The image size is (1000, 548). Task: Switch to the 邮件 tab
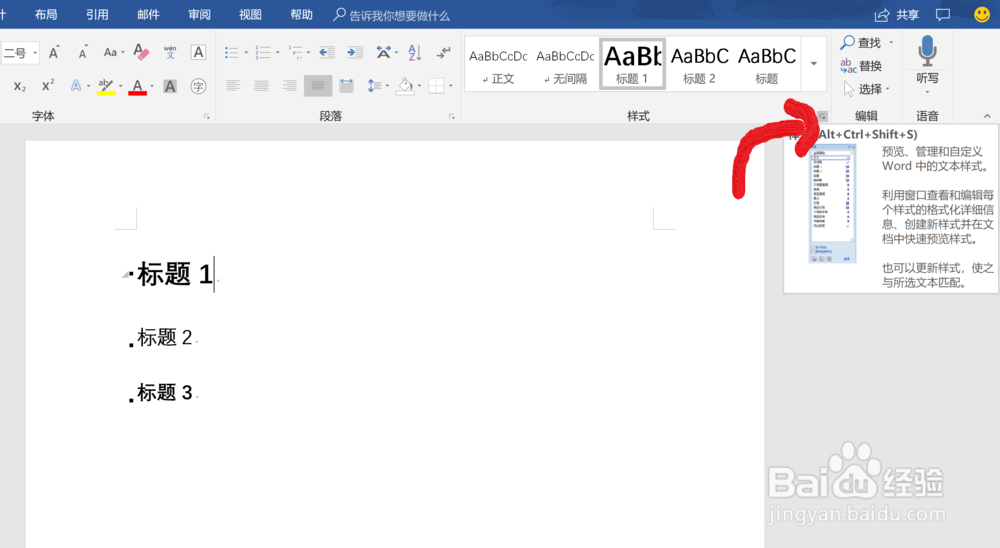(x=148, y=15)
